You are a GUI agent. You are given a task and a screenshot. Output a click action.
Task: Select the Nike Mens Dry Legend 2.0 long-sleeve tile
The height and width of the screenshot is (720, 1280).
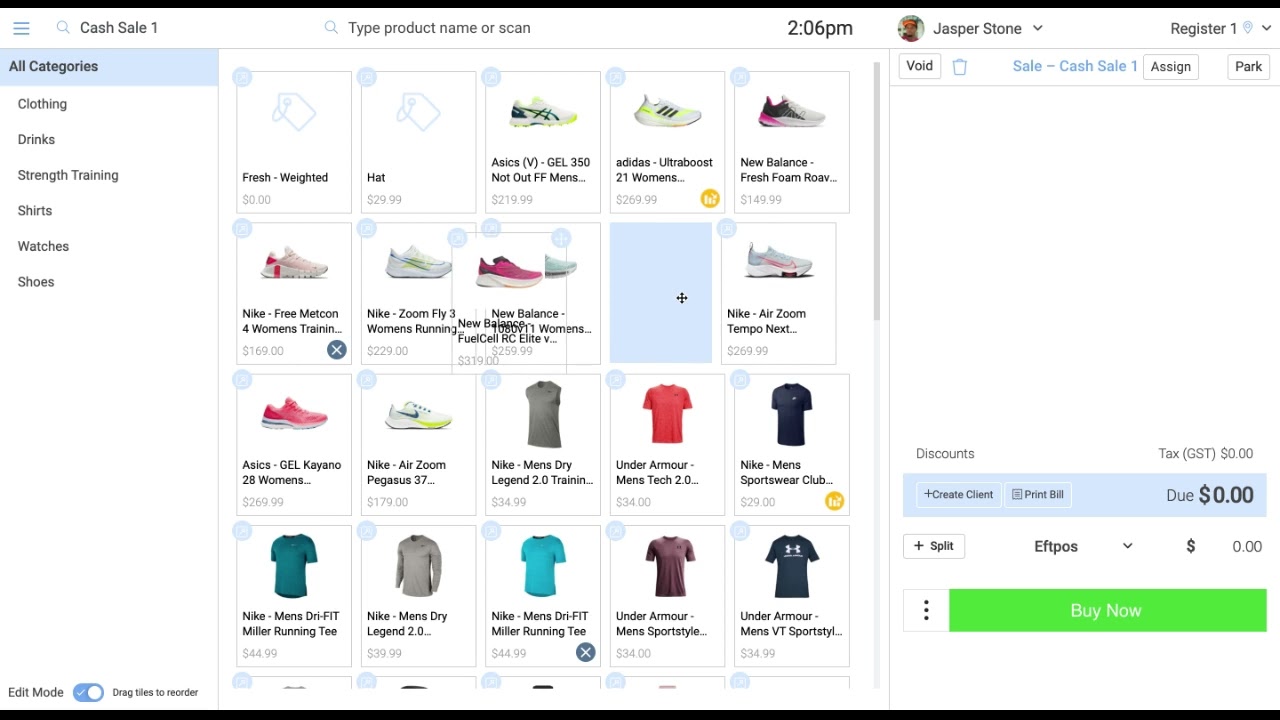coord(418,596)
